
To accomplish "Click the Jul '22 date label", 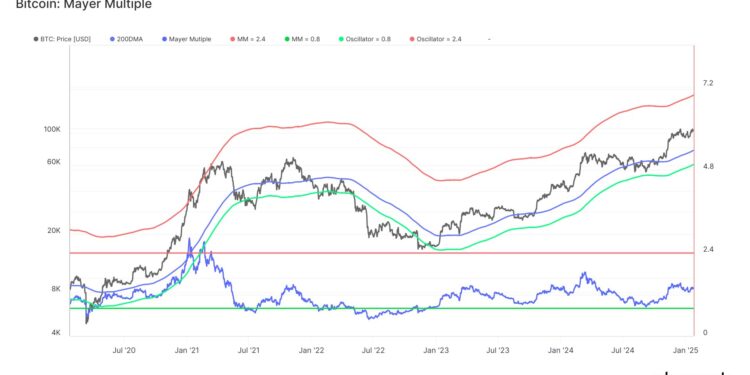I will (x=374, y=350).
